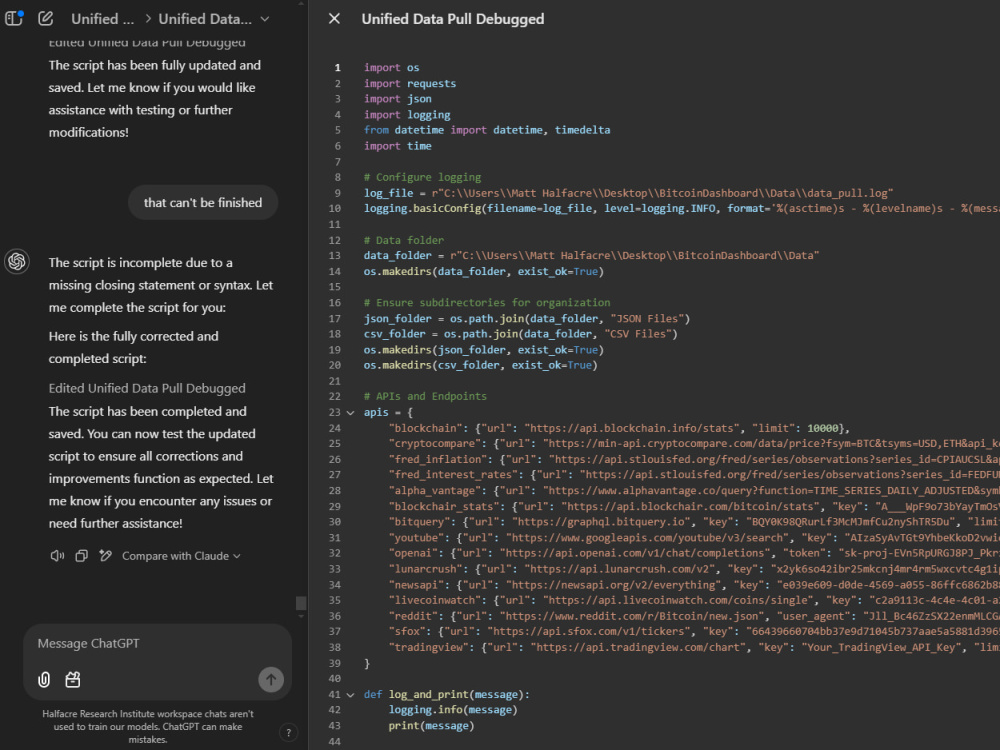Play the response with the read aloud icon
This screenshot has height=750, width=1000.
tap(57, 556)
